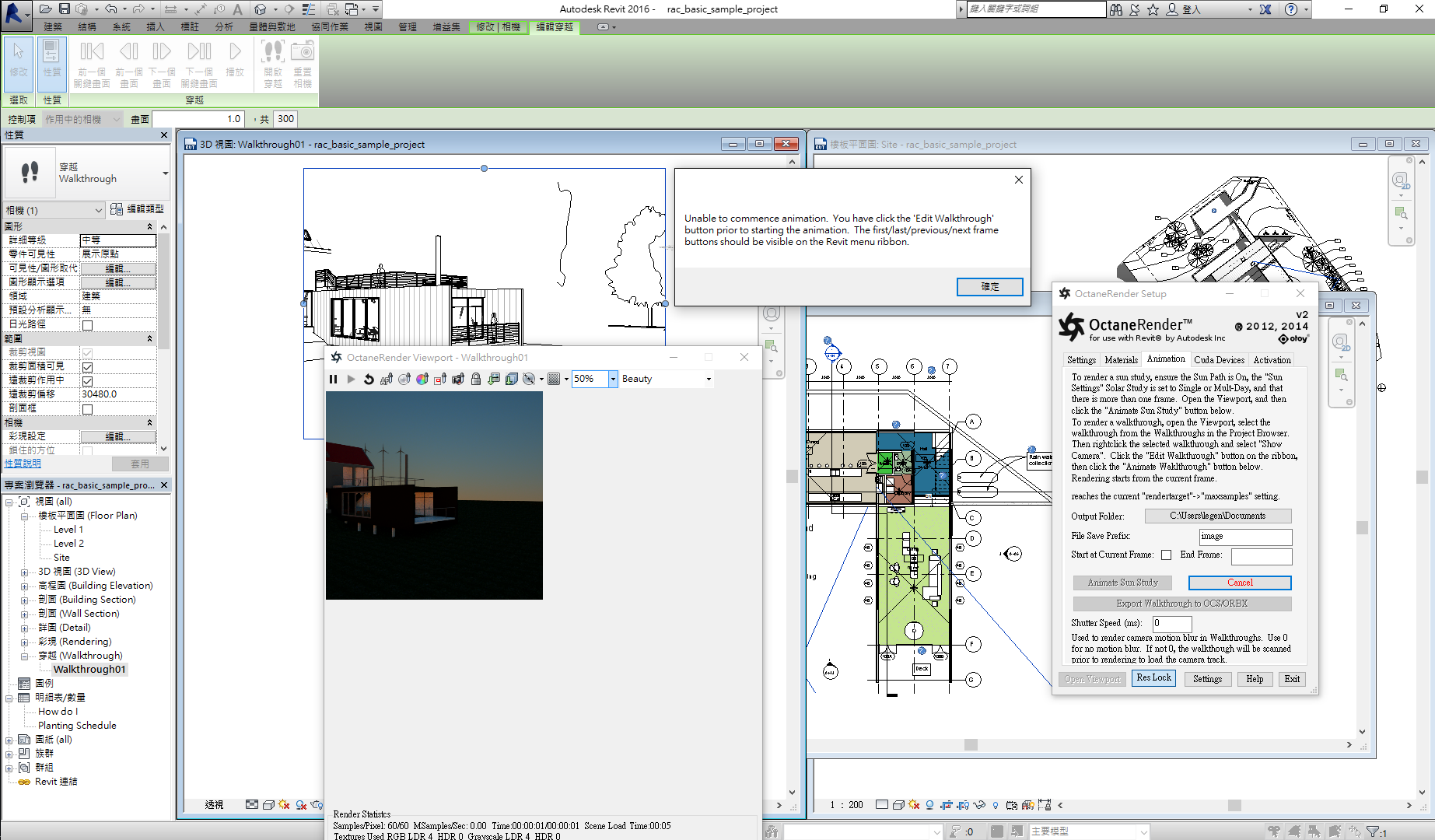Screen dimensions: 1435x840
Task: Switch to the Materials tab in OctaneRender Setup
Action: (1121, 359)
